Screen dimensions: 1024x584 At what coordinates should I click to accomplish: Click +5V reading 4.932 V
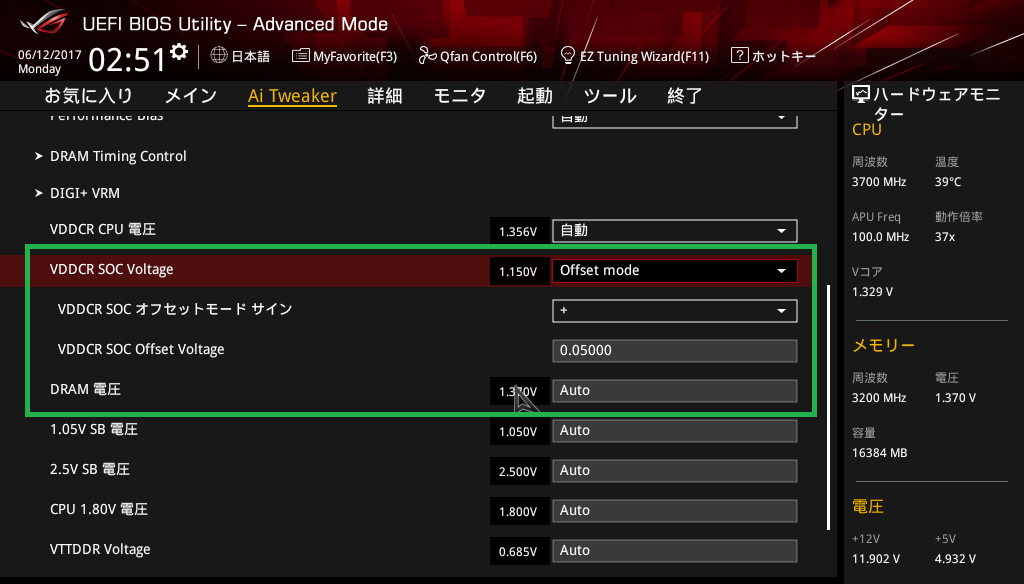click(955, 559)
